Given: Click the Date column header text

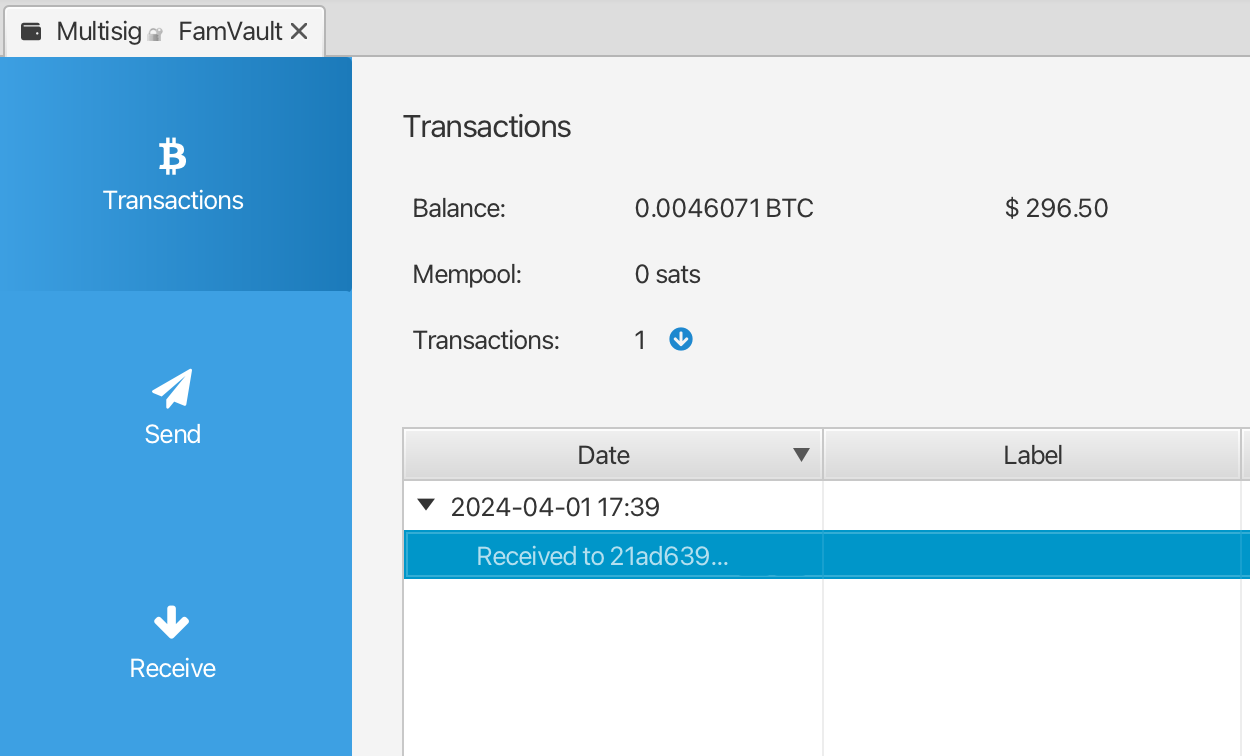Looking at the screenshot, I should click(x=603, y=455).
